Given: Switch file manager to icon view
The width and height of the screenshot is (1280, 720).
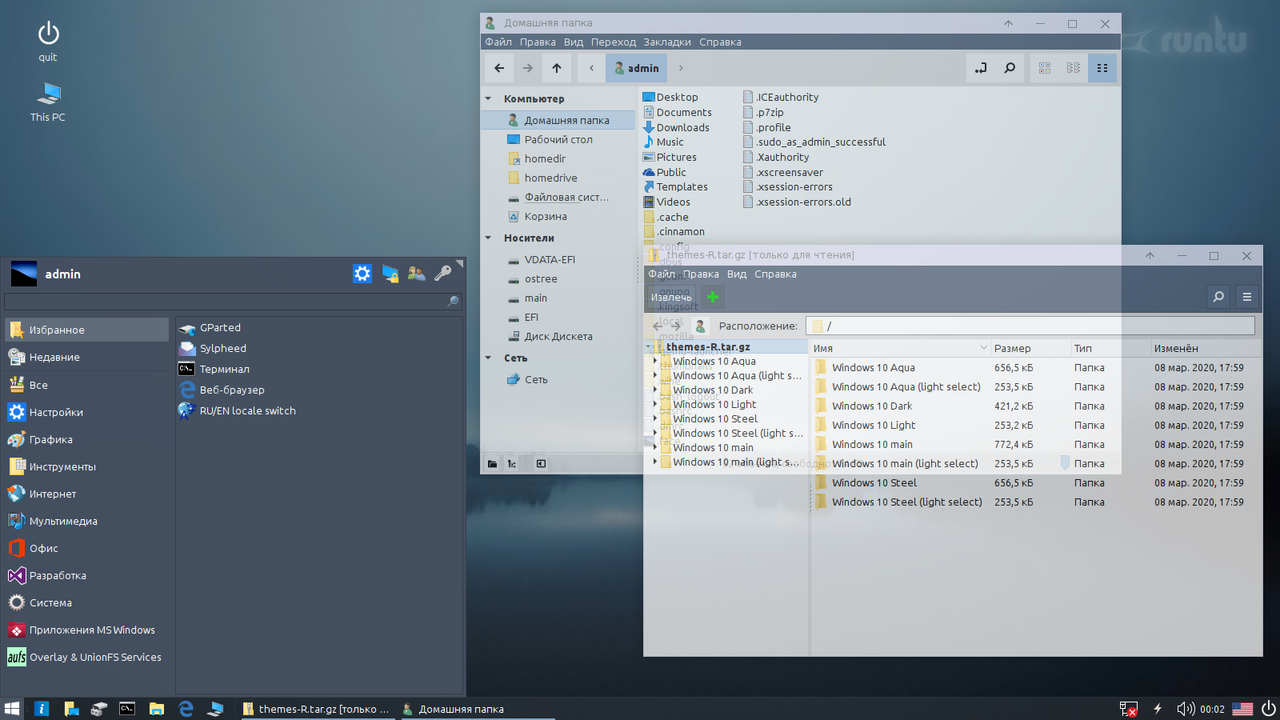Looking at the screenshot, I should [x=1045, y=68].
